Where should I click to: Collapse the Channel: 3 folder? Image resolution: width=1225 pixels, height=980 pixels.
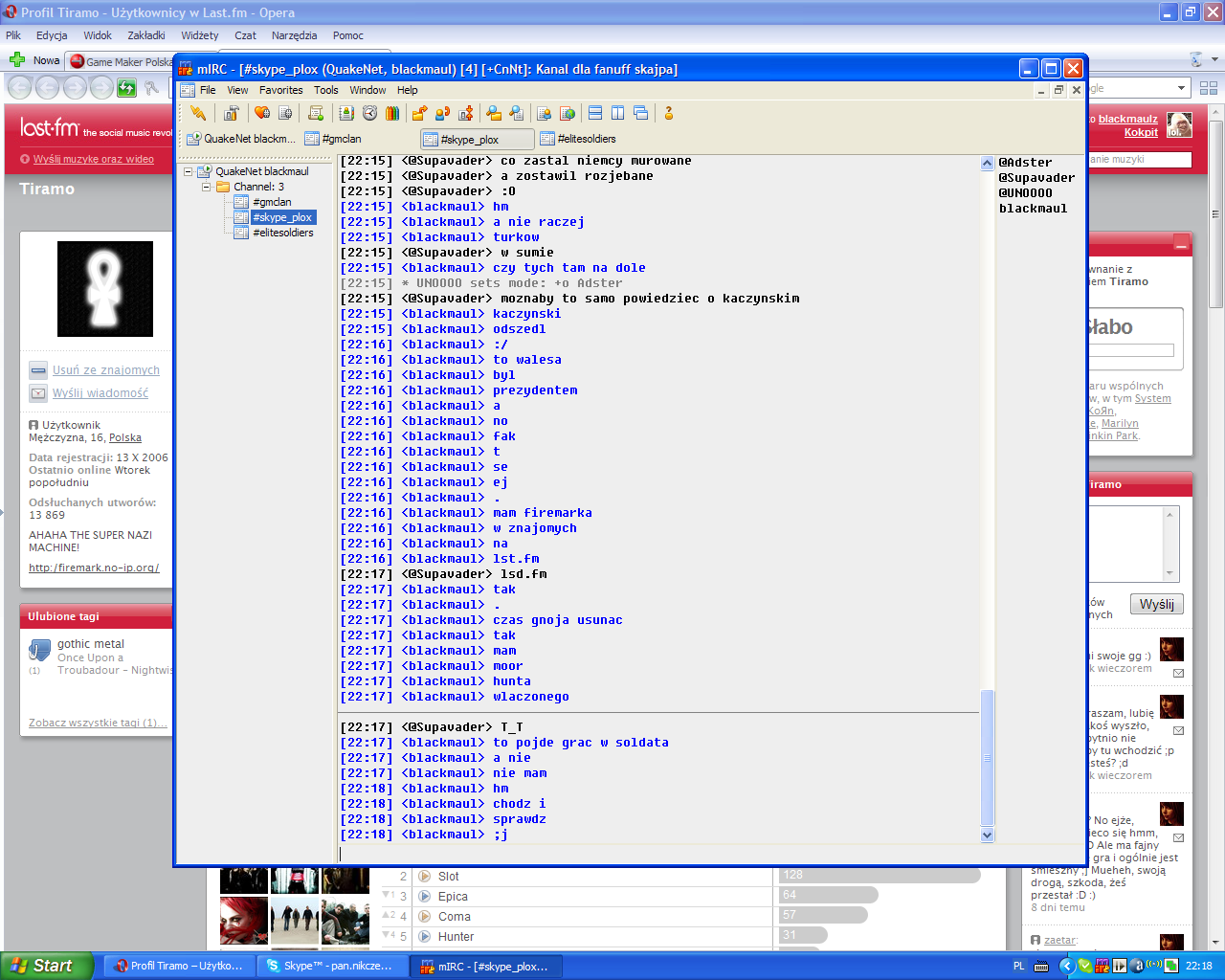tap(206, 187)
